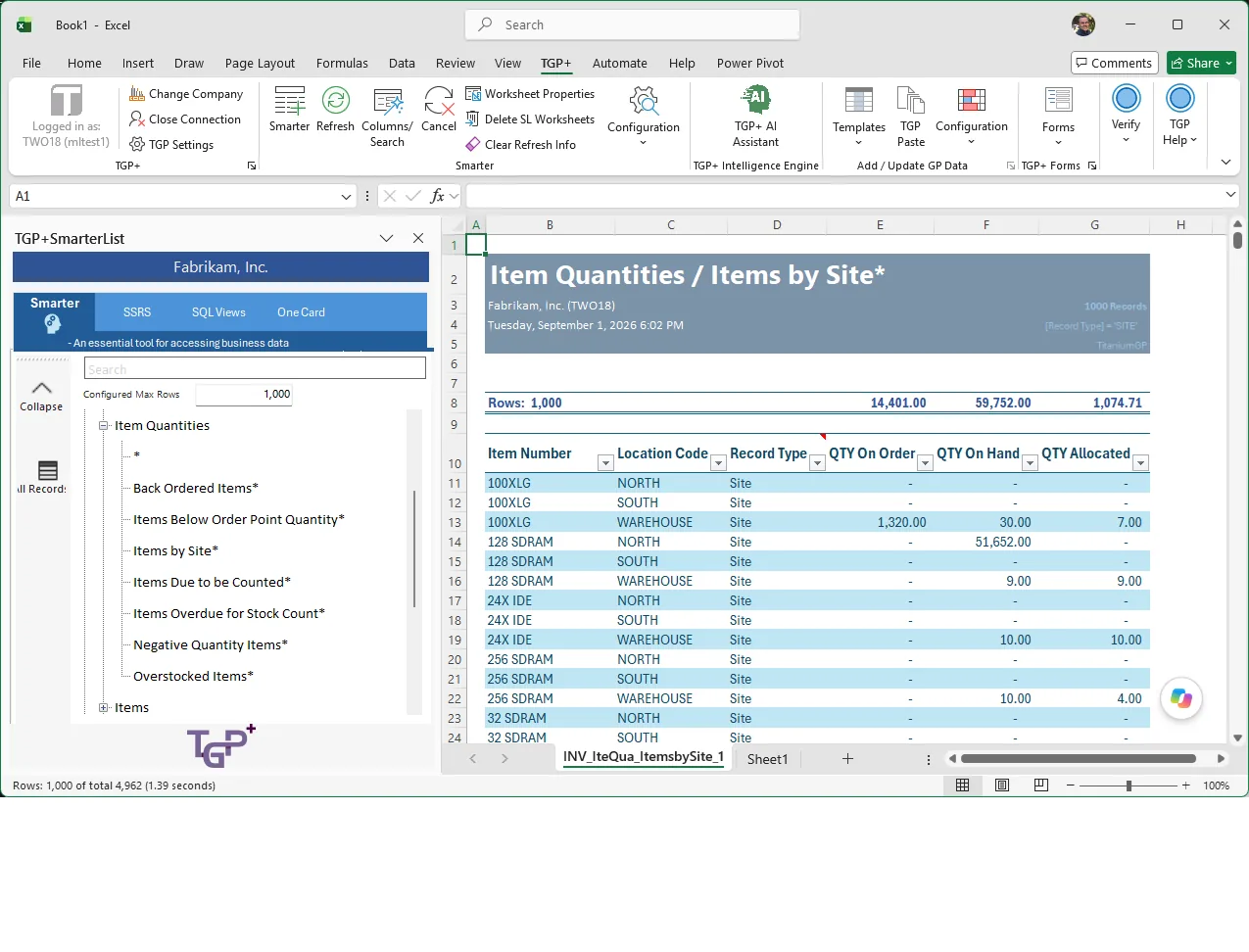1249x952 pixels.
Task: Click the Verify icon
Action: click(1127, 98)
